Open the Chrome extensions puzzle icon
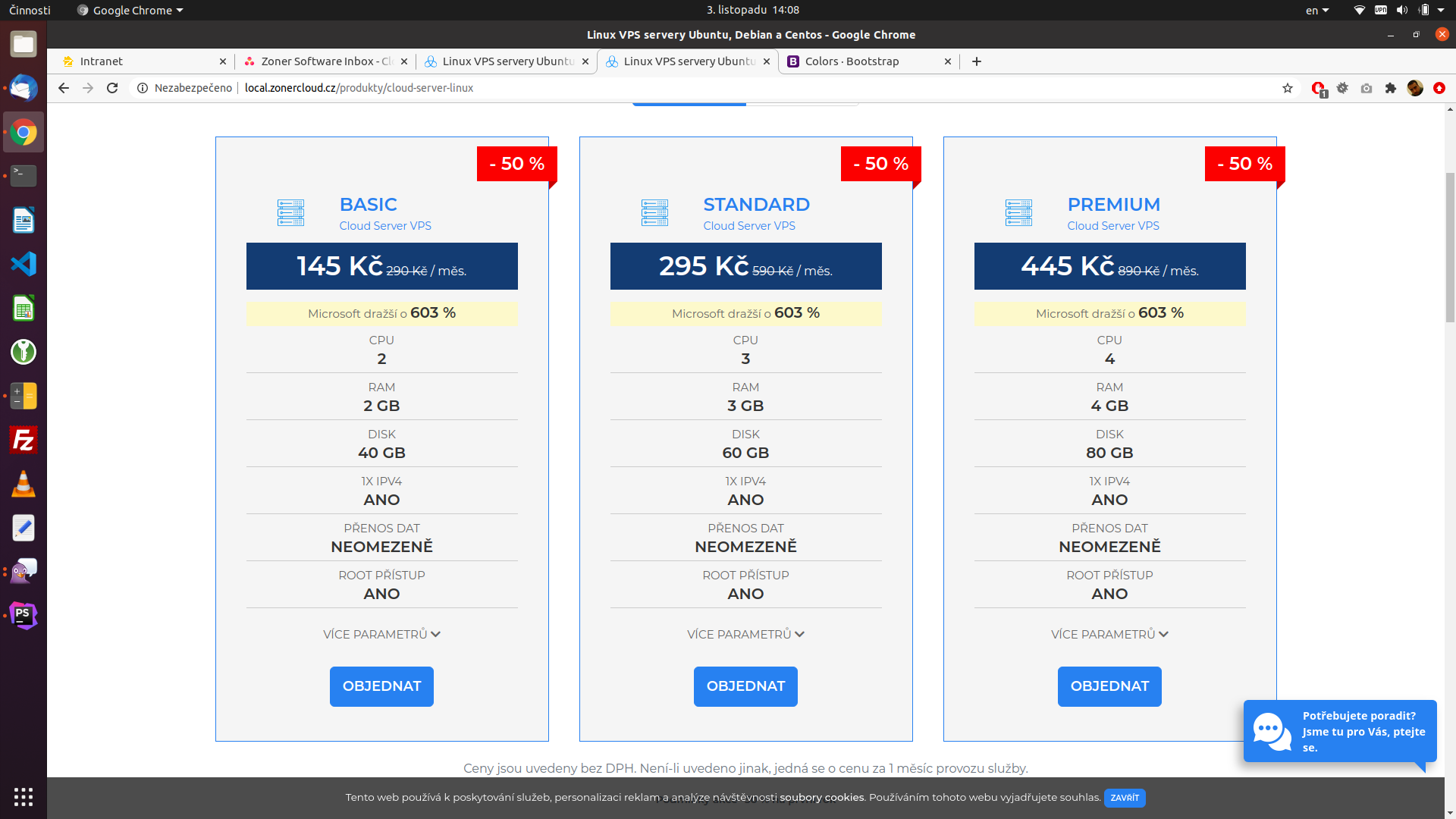Viewport: 1456px width, 819px height. (1390, 88)
